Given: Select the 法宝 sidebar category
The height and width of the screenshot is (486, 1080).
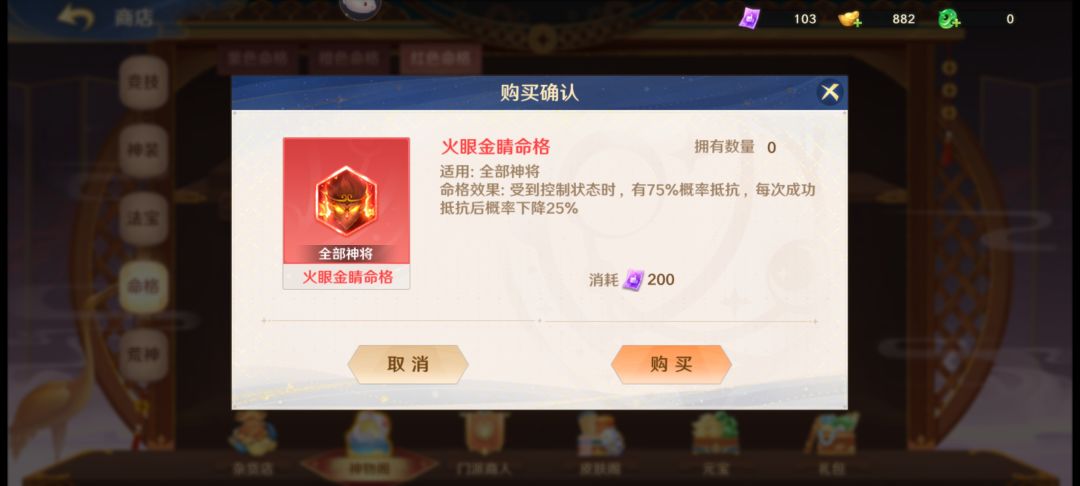Looking at the screenshot, I should [143, 218].
